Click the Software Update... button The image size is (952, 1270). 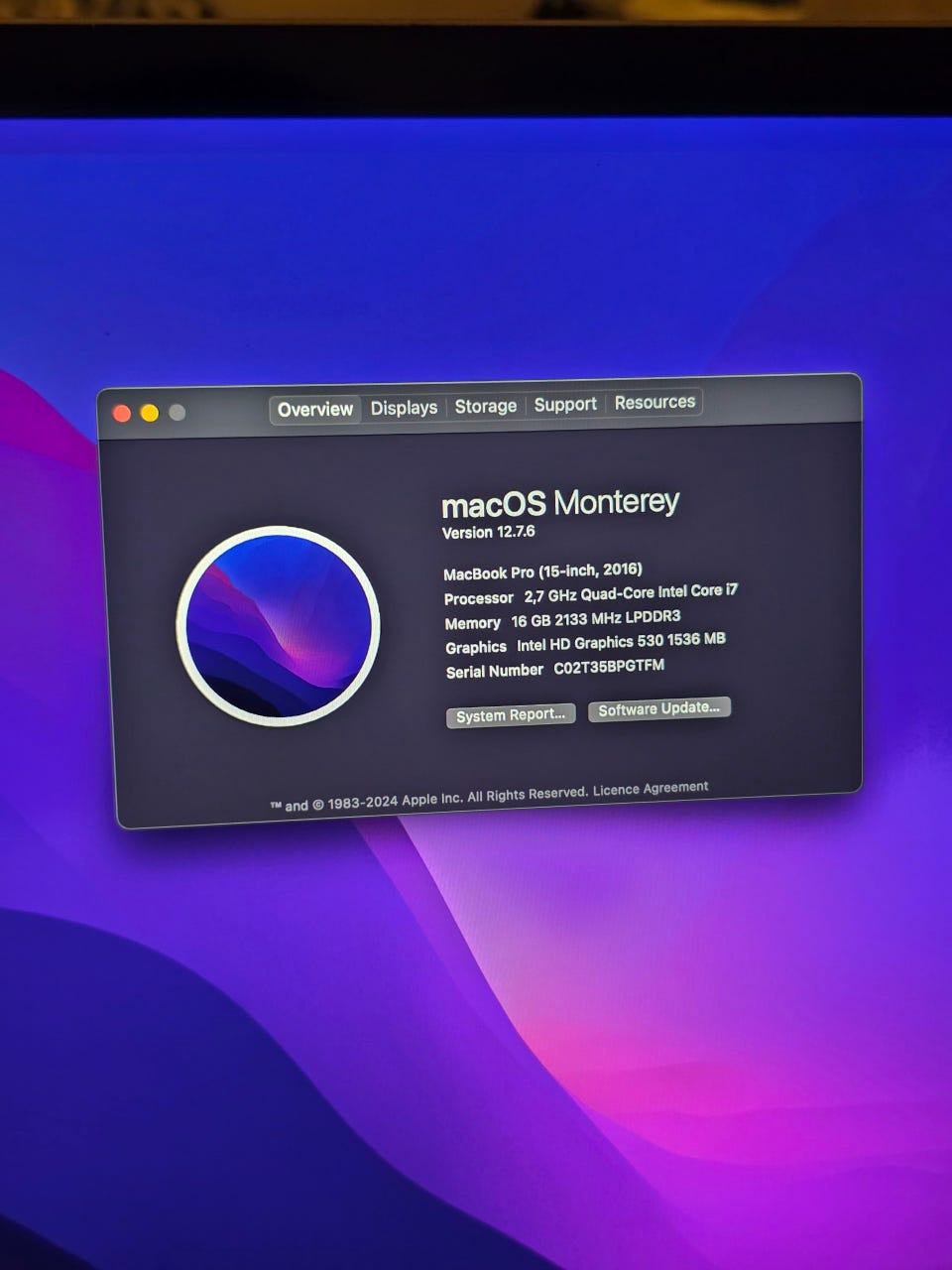tap(659, 708)
